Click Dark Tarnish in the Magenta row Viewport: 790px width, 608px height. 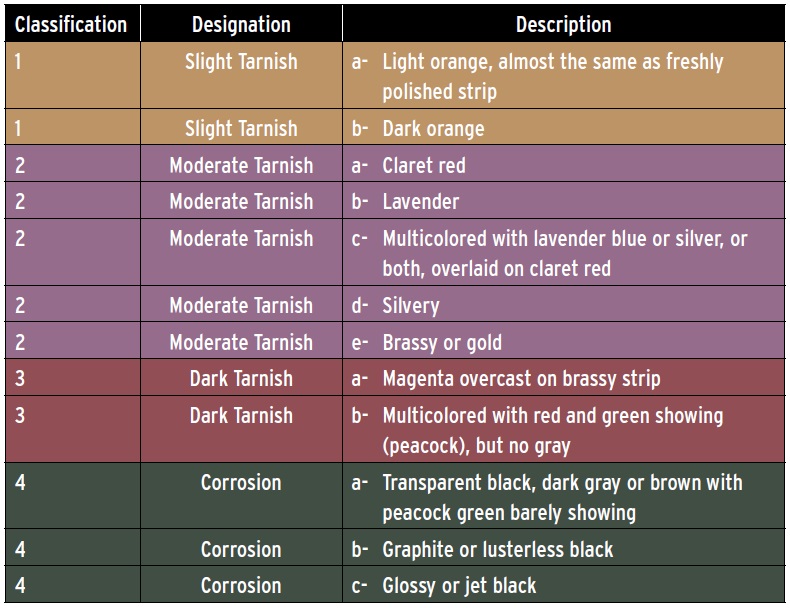[x=241, y=378]
